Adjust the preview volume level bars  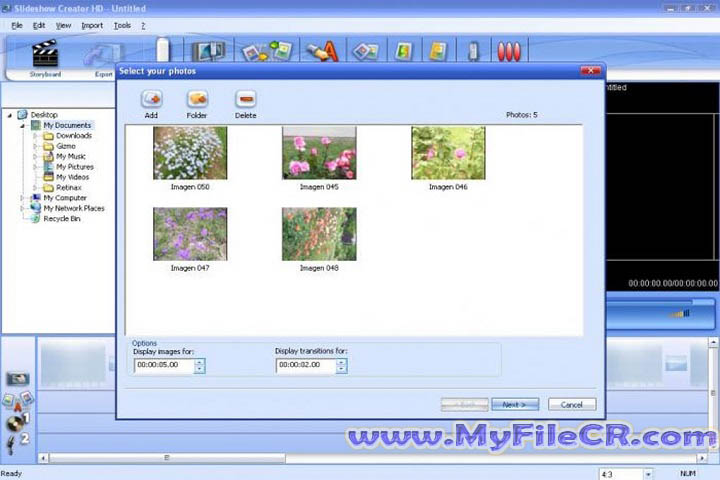coord(679,314)
